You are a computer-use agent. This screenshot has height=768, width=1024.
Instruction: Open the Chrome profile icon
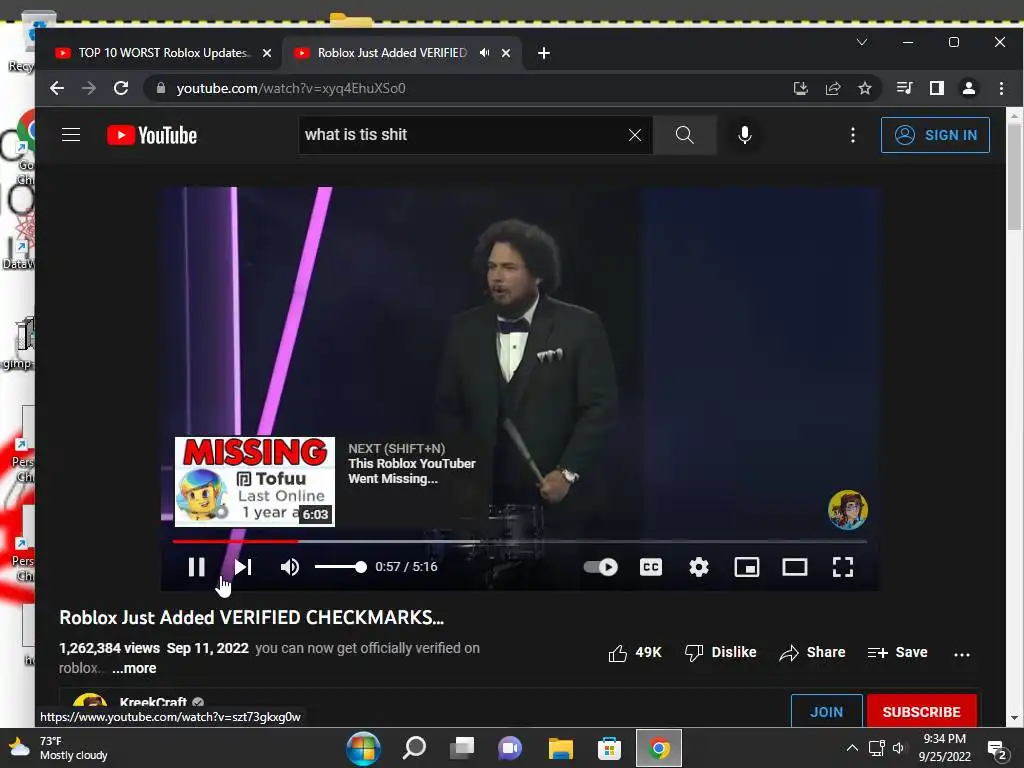pyautogui.click(x=968, y=88)
